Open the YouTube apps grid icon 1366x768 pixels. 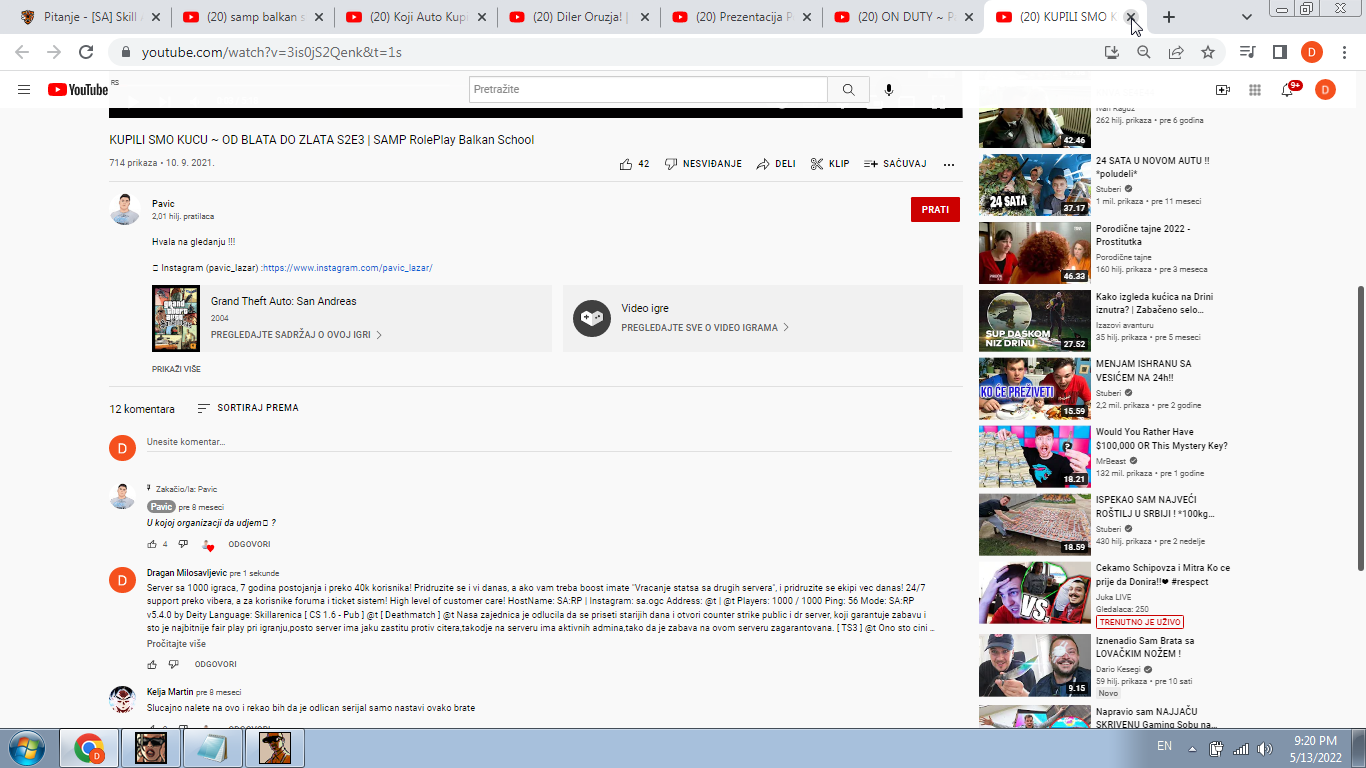(x=1255, y=90)
